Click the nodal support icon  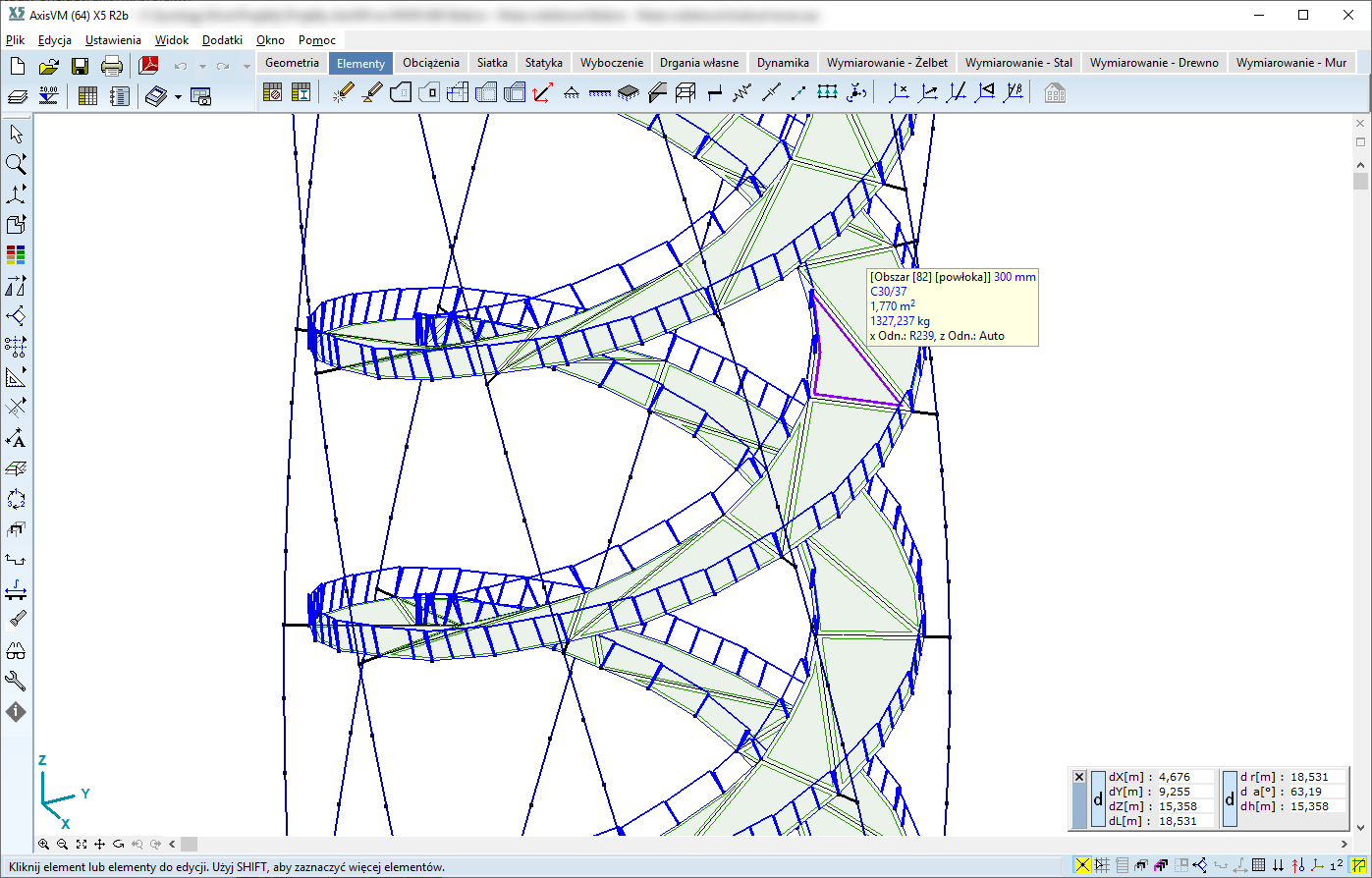pos(572,93)
